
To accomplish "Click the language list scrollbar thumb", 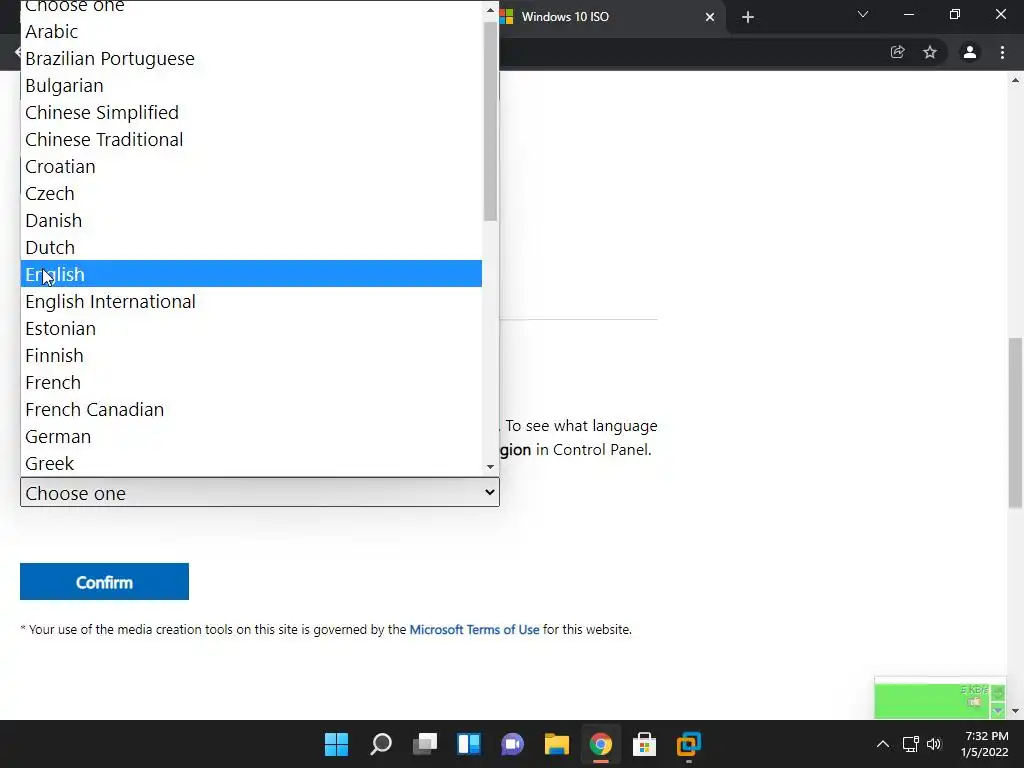I will [x=490, y=121].
